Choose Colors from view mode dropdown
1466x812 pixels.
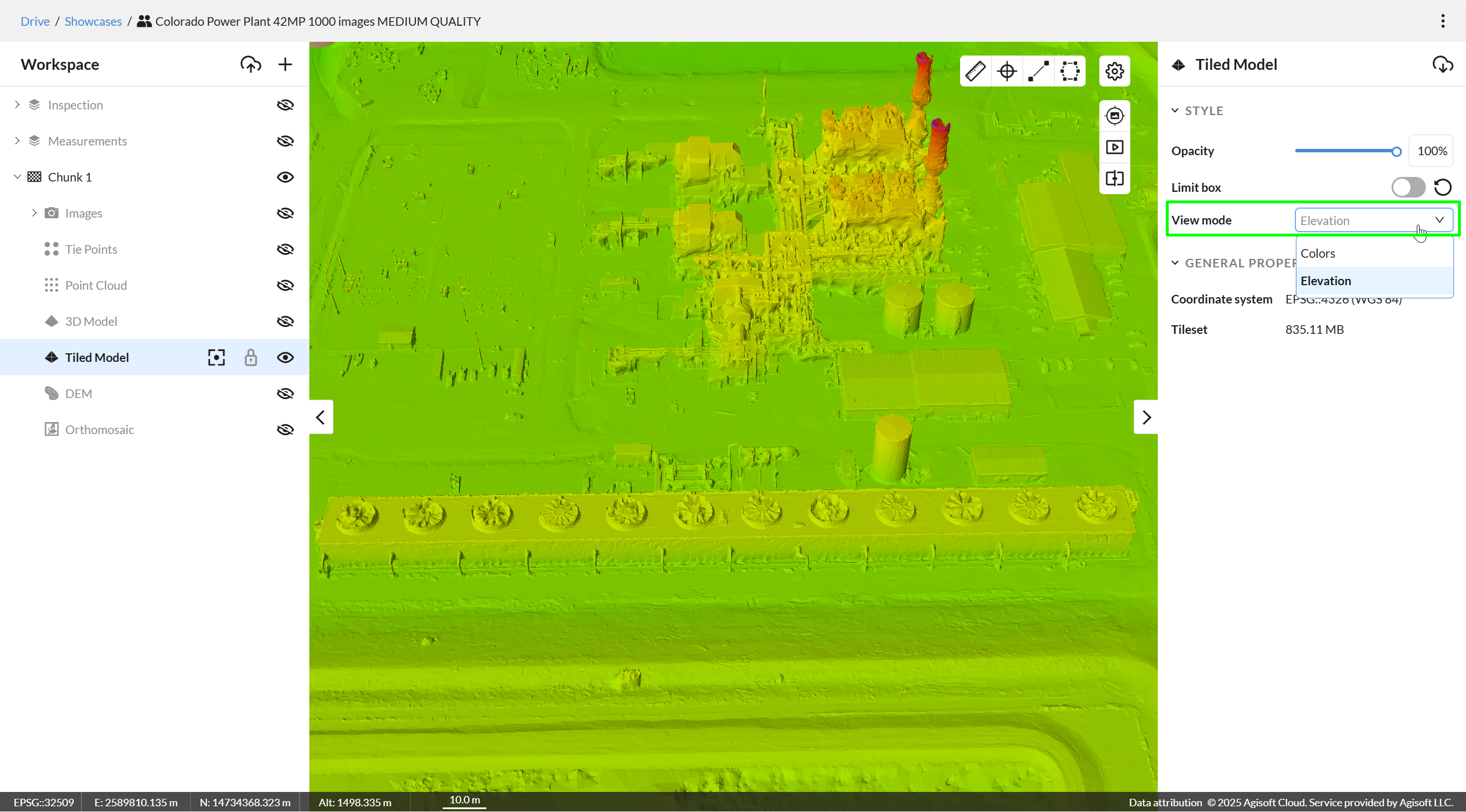[1318, 253]
